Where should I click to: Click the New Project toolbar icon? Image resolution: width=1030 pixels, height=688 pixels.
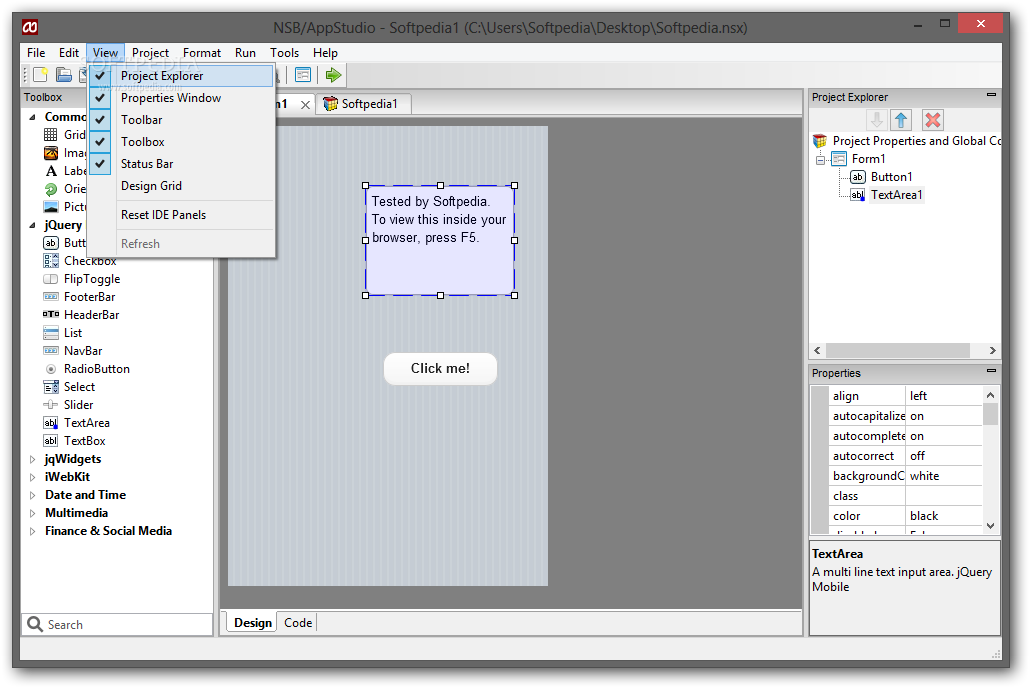pyautogui.click(x=41, y=75)
